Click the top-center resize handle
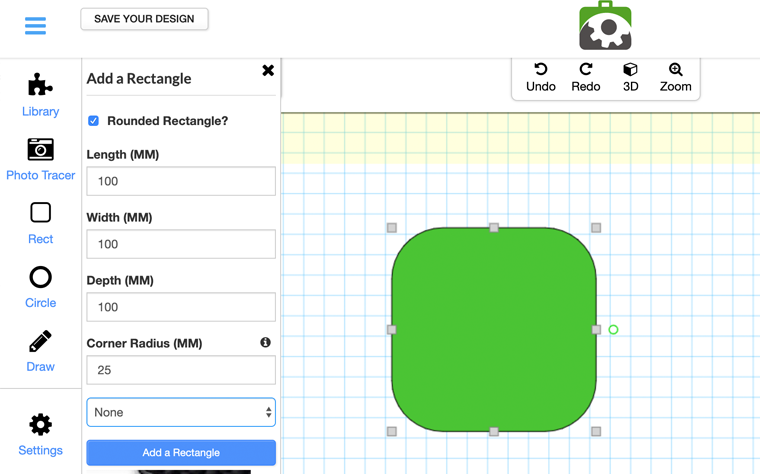Image resolution: width=760 pixels, height=474 pixels. coord(494,228)
